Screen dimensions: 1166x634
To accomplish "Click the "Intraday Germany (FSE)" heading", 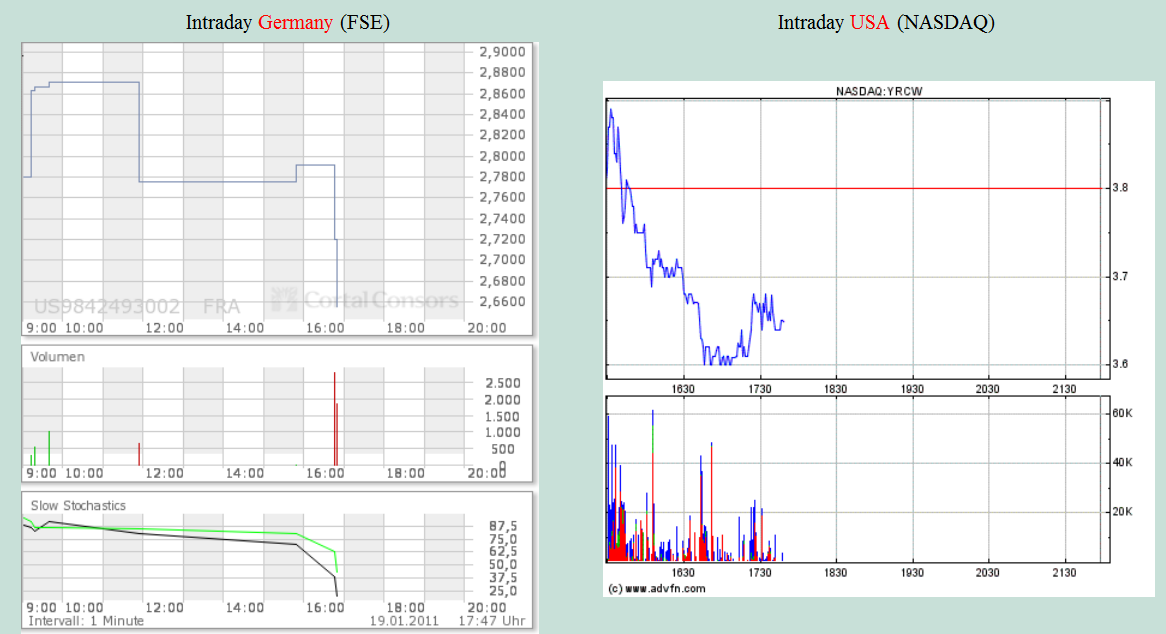I will point(287,23).
